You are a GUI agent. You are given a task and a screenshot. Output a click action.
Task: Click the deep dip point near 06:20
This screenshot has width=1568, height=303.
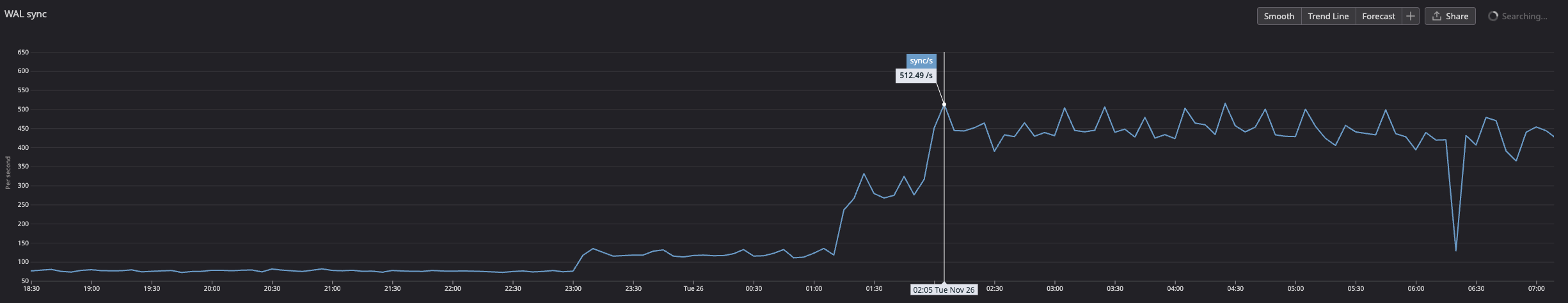point(1456,250)
